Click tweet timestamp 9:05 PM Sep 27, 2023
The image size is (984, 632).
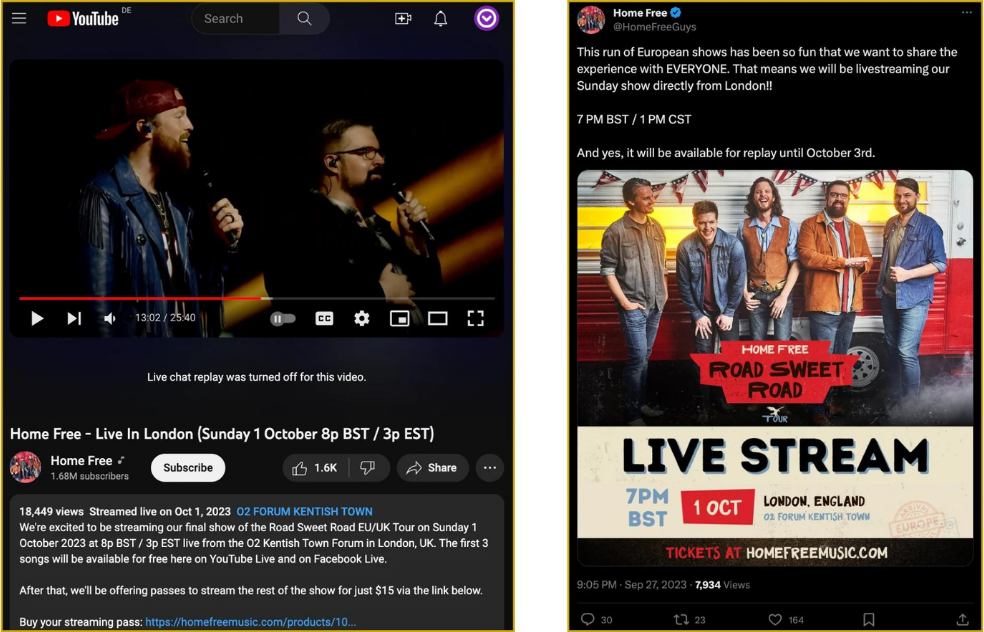[631, 585]
